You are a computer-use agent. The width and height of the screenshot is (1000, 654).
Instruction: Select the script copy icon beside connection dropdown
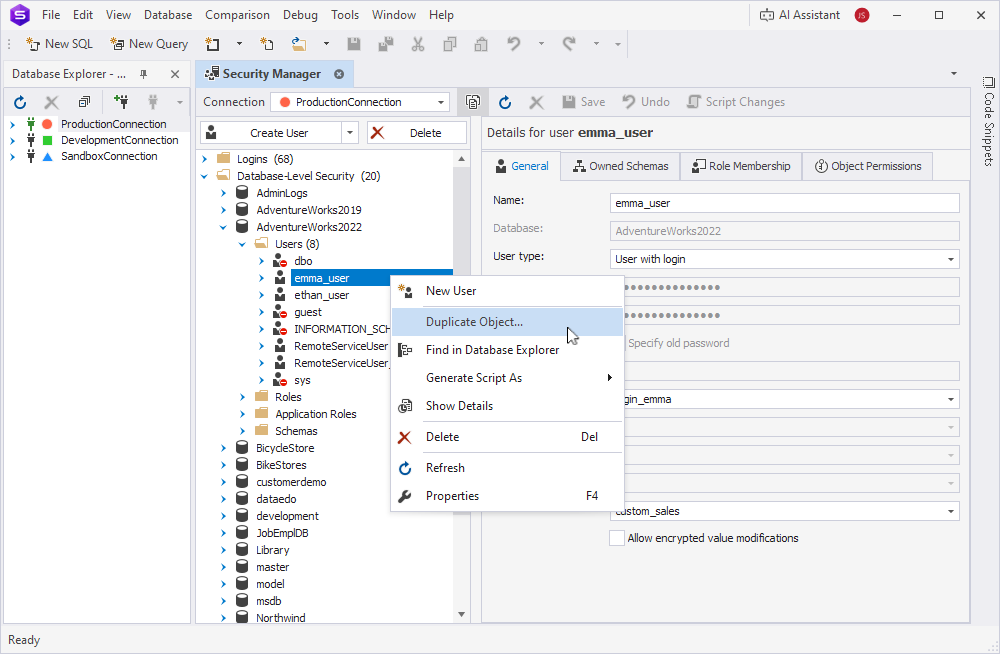pos(472,101)
